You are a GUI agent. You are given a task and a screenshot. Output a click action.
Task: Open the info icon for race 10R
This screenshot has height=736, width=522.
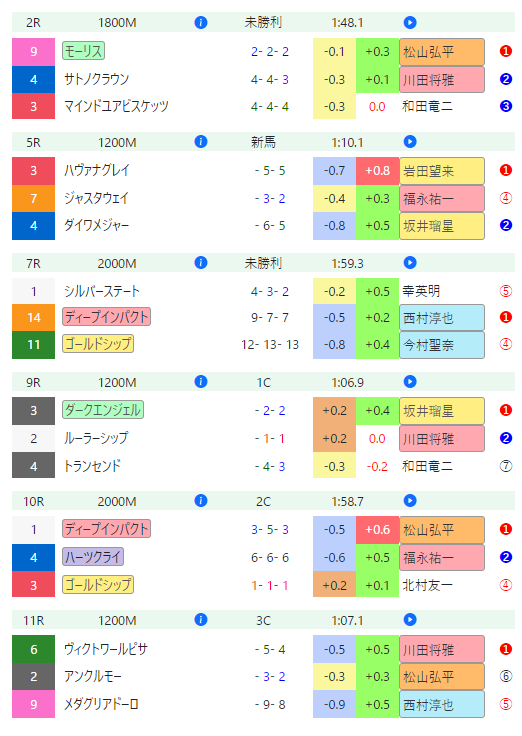[x=201, y=501]
